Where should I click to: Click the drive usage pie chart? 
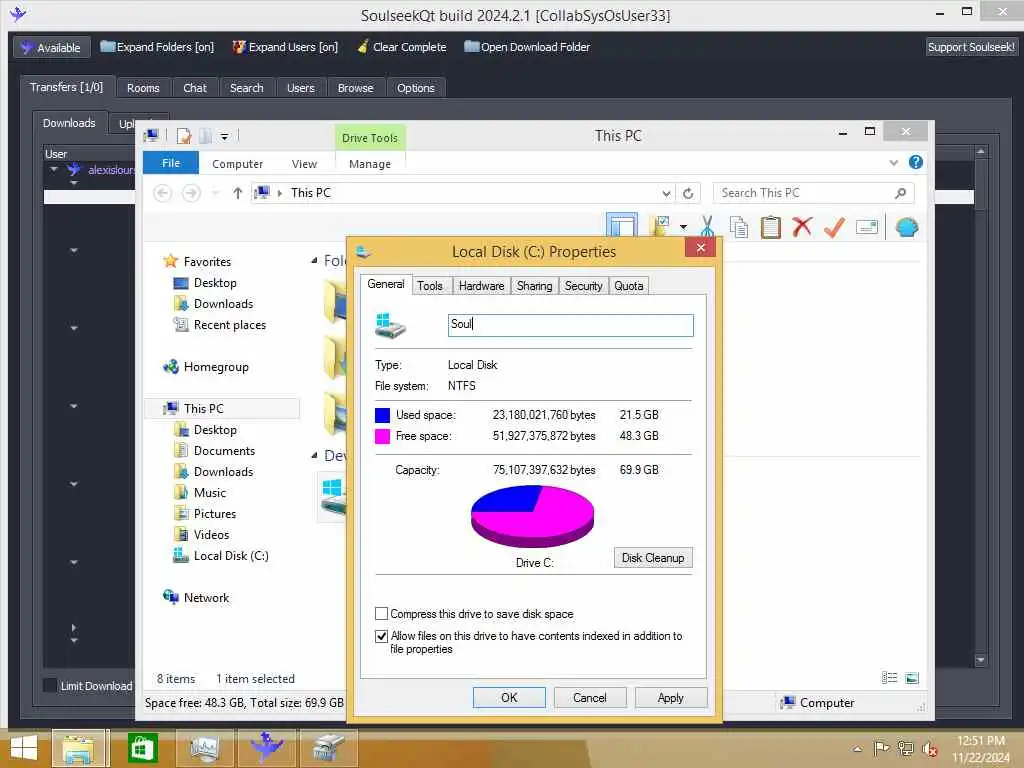click(532, 516)
